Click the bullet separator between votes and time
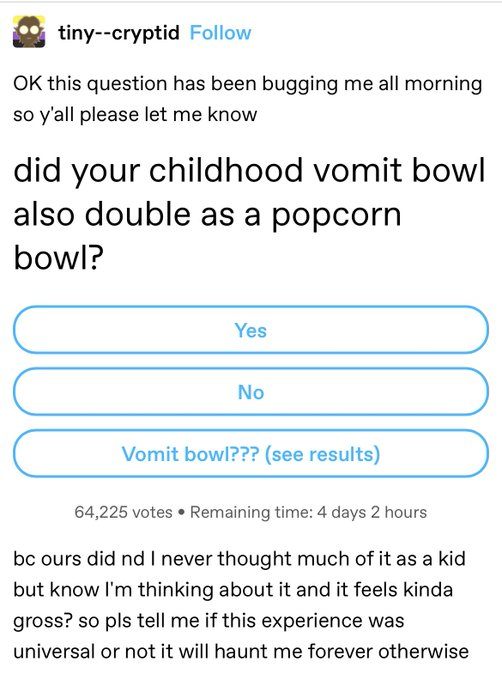Image resolution: width=502 pixels, height=680 pixels. (181, 513)
